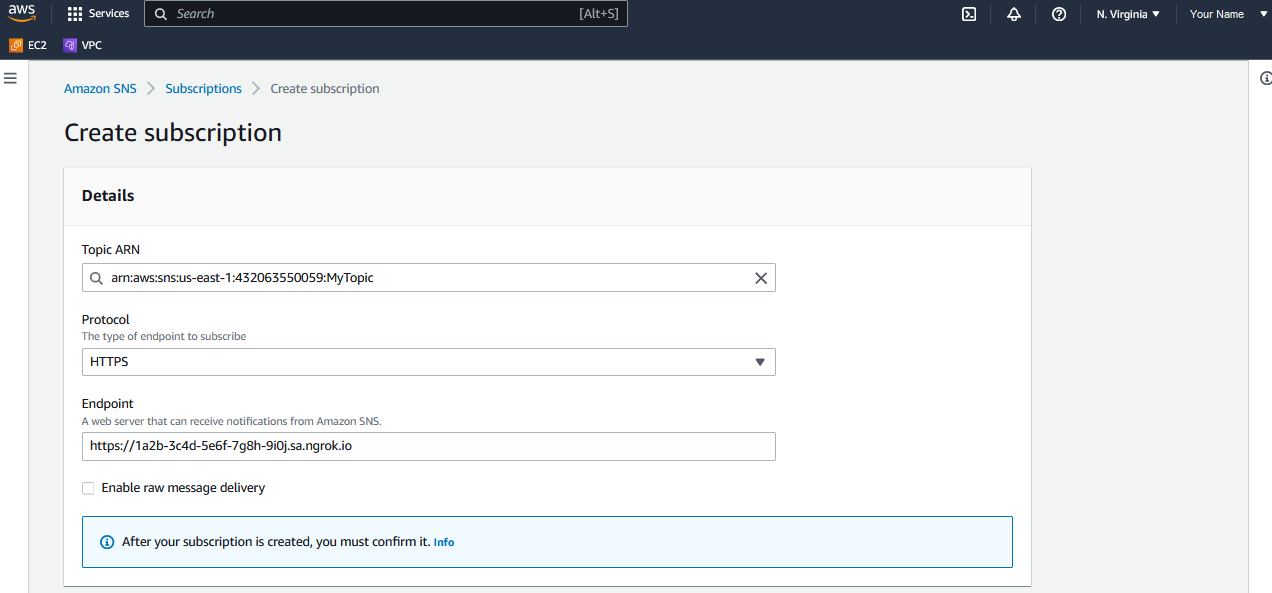
Task: Click 'The type of endpoint to subscribe' text
Action: [164, 336]
